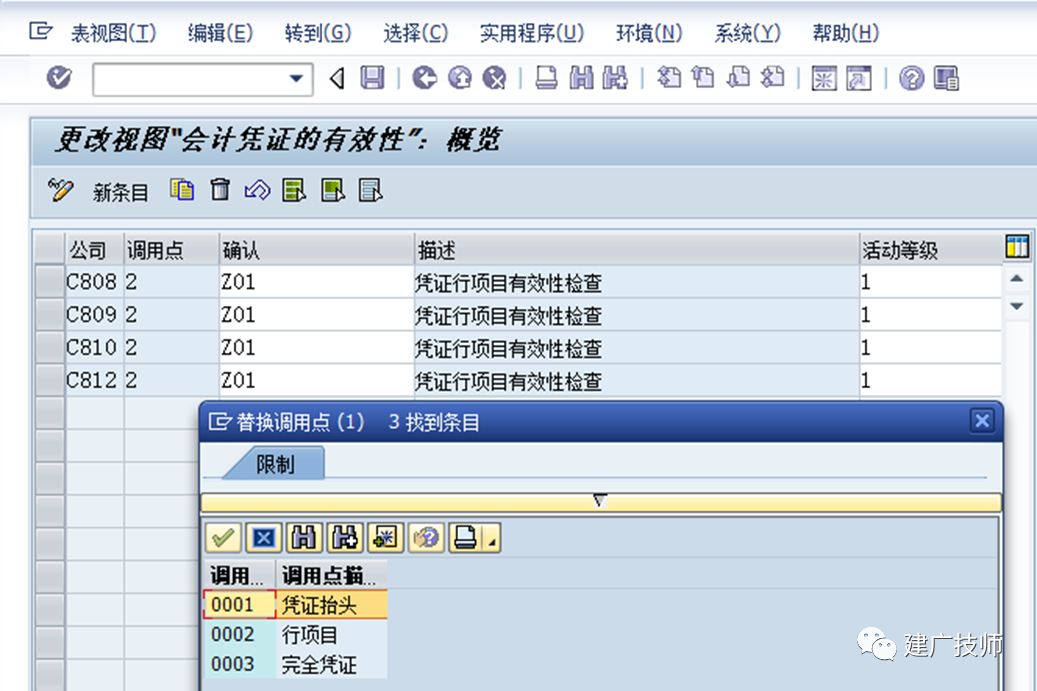The height and width of the screenshot is (691, 1037).
Task: Click the Find Next button in the popup
Action: tap(345, 538)
